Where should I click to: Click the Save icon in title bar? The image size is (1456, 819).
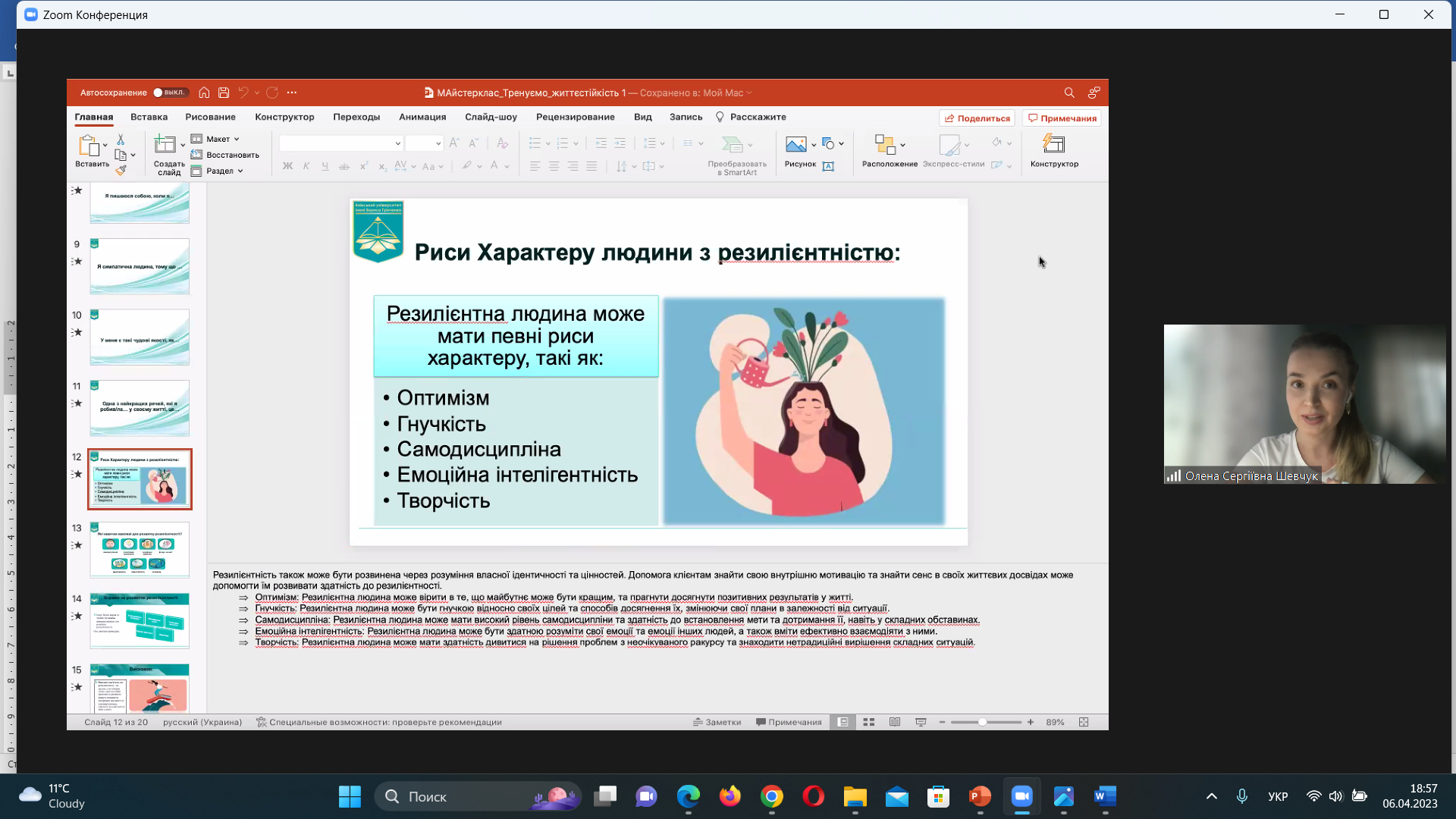[224, 93]
